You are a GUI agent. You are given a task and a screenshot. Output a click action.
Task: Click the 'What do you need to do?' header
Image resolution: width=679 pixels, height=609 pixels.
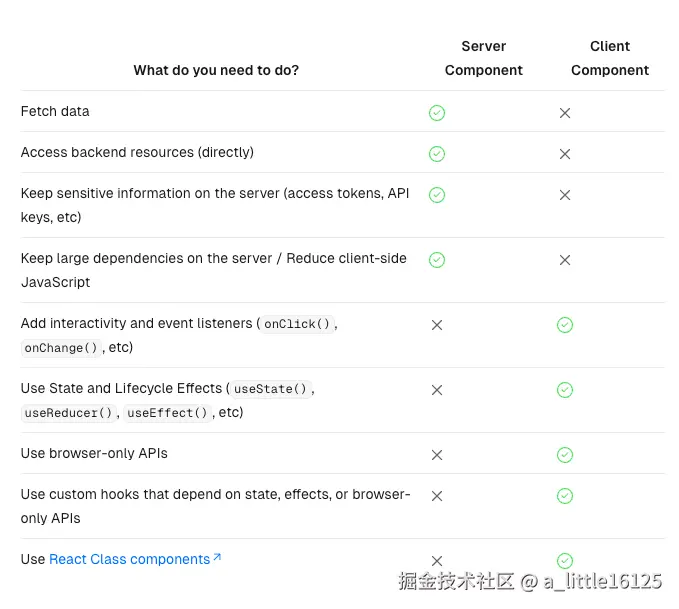216,70
